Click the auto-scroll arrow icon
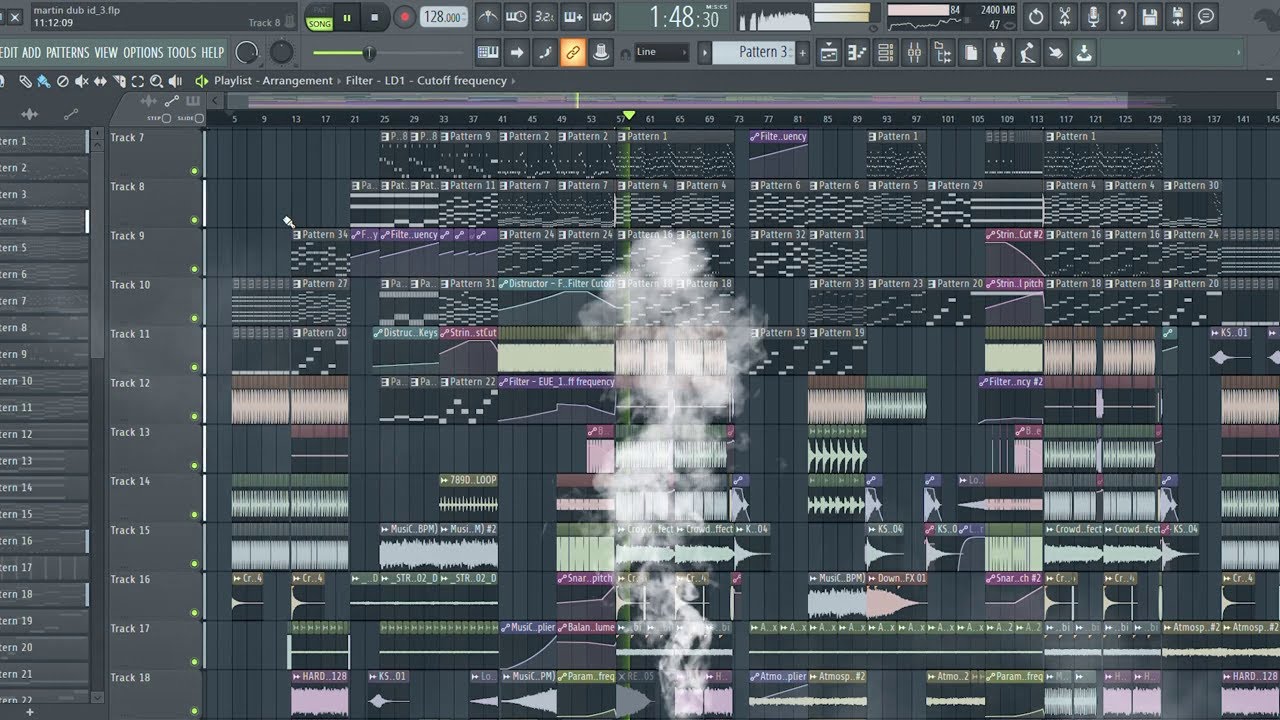The height and width of the screenshot is (720, 1280). coord(517,52)
